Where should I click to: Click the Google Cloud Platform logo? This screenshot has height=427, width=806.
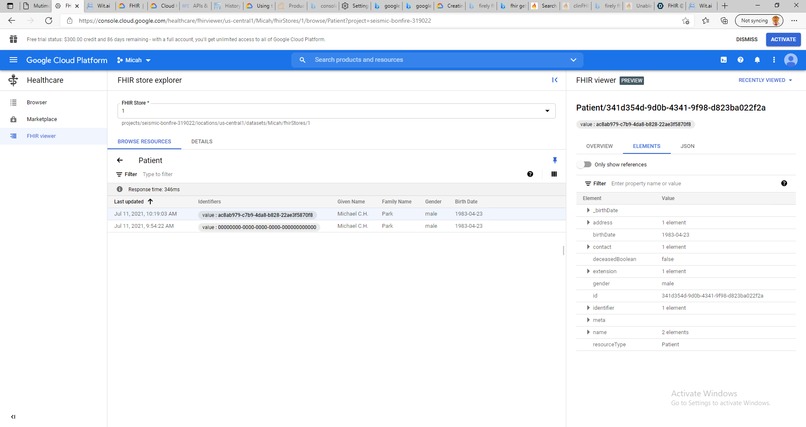point(67,60)
